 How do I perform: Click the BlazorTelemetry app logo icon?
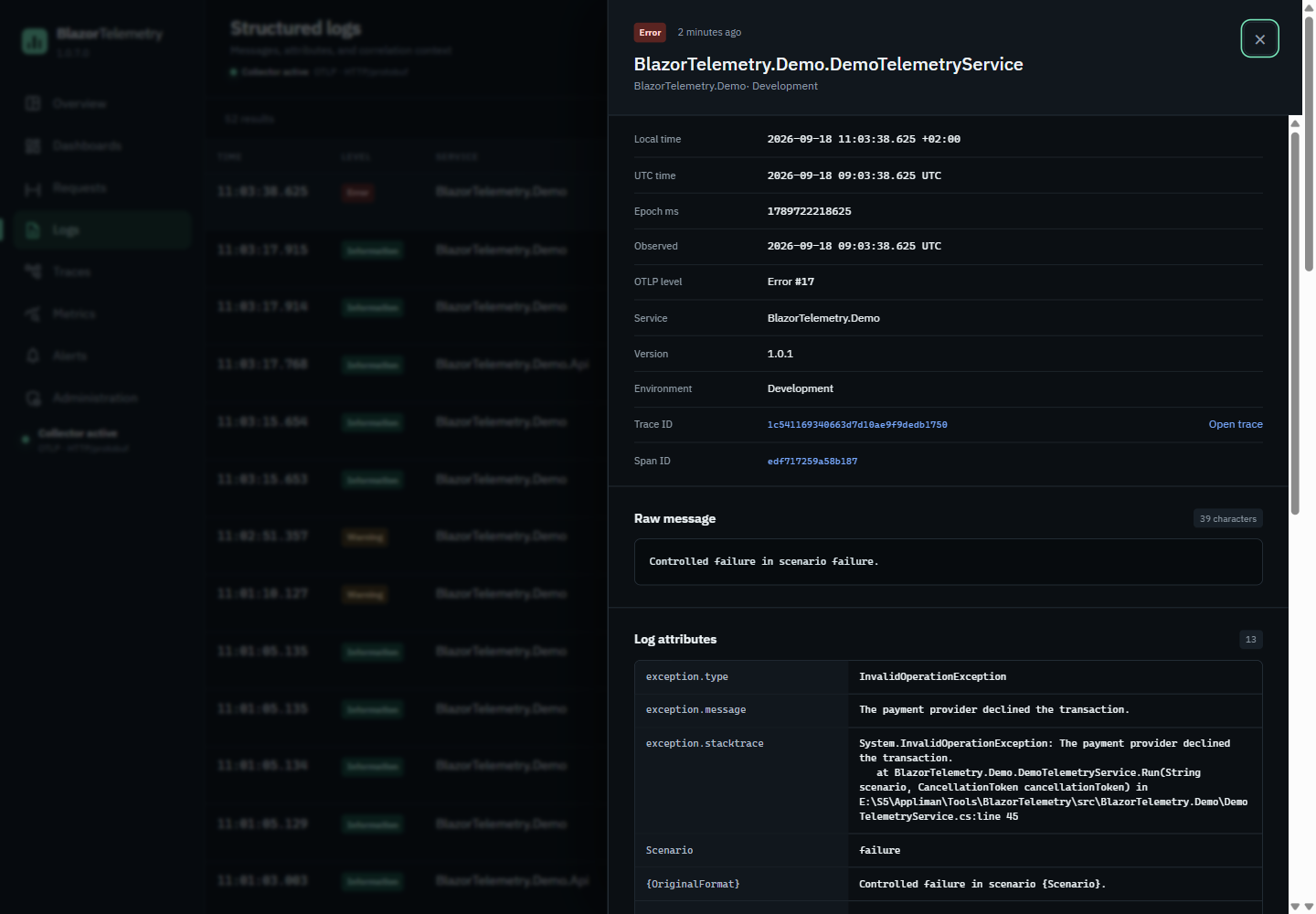coord(35,41)
